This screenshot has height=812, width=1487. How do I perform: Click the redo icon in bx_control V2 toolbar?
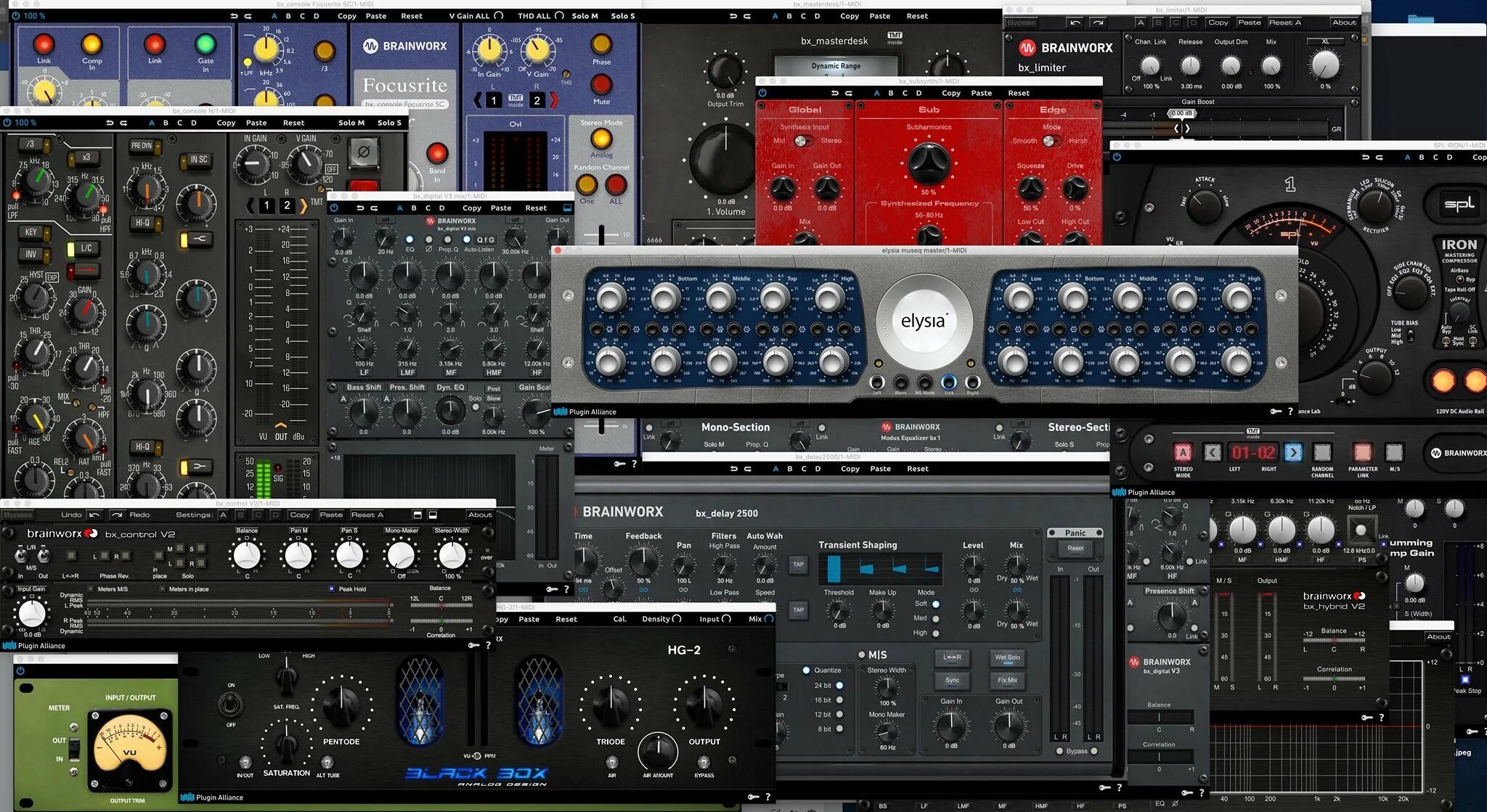118,515
